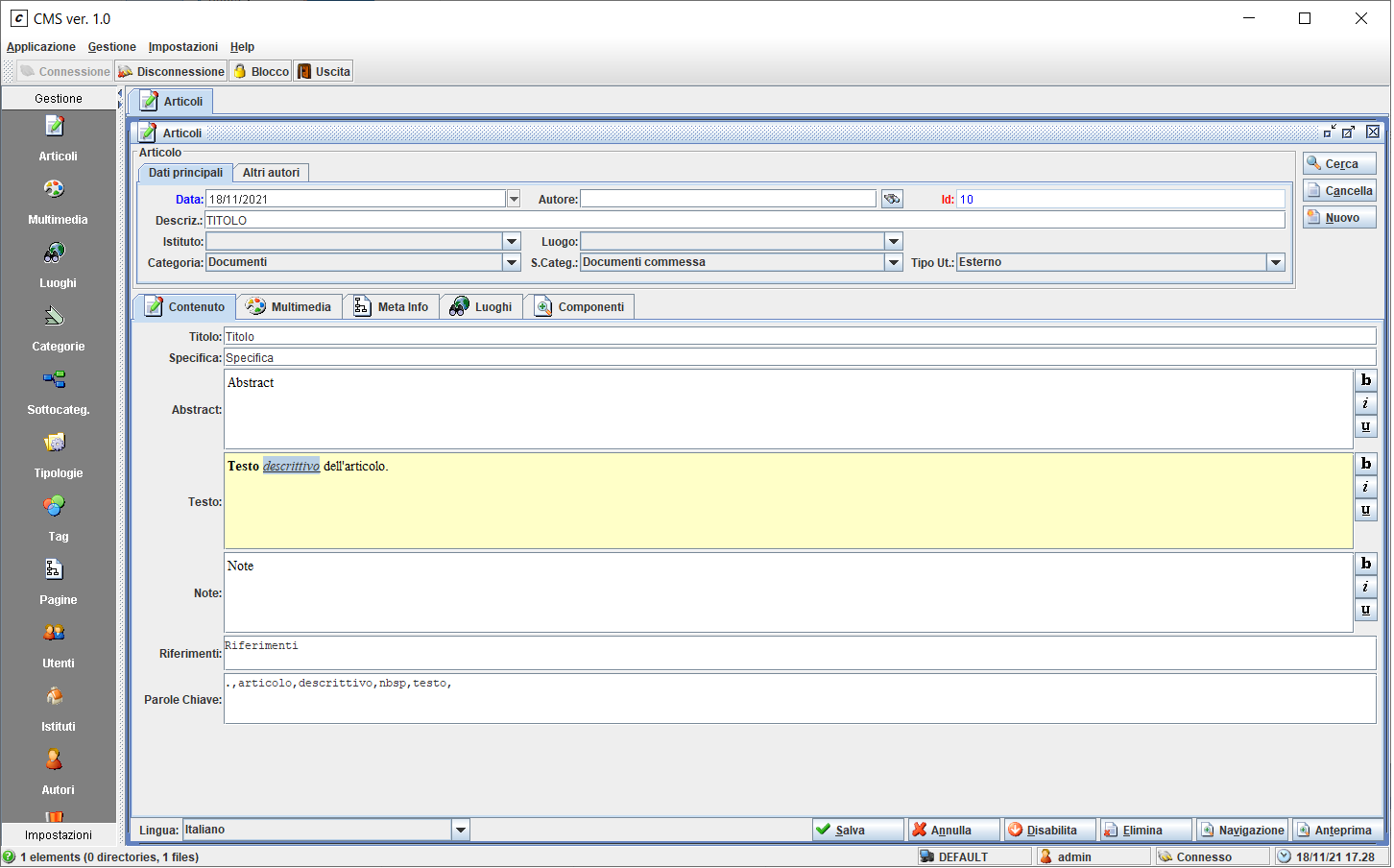Open the Applicazione menu

(x=40, y=46)
